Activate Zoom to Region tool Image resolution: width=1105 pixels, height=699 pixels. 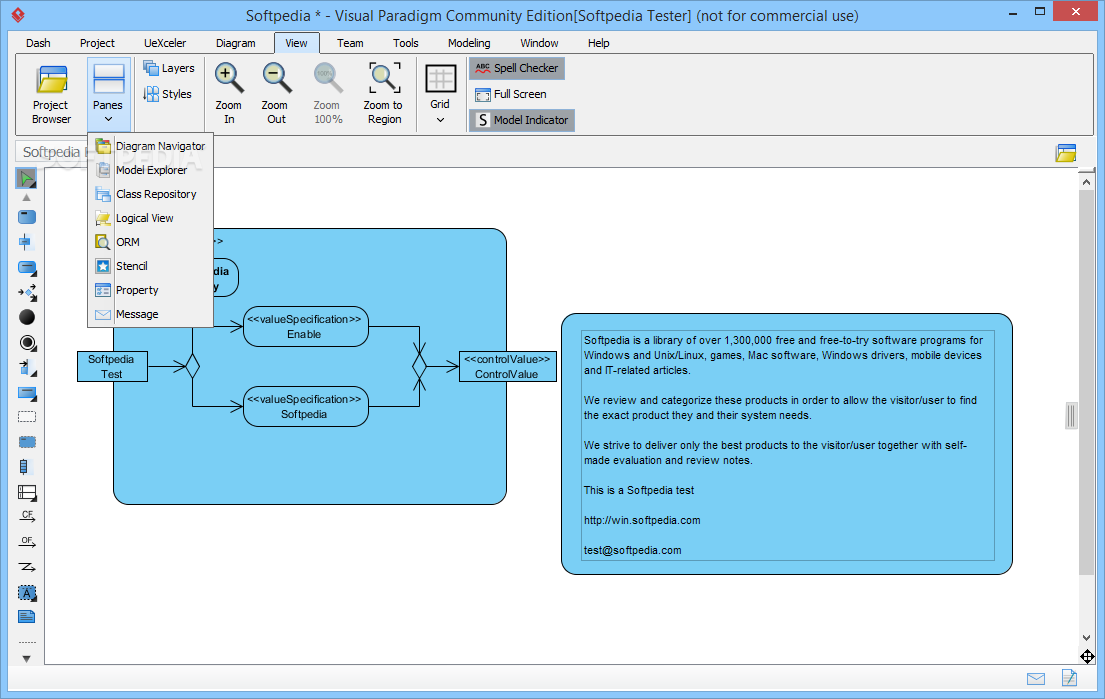tap(384, 95)
